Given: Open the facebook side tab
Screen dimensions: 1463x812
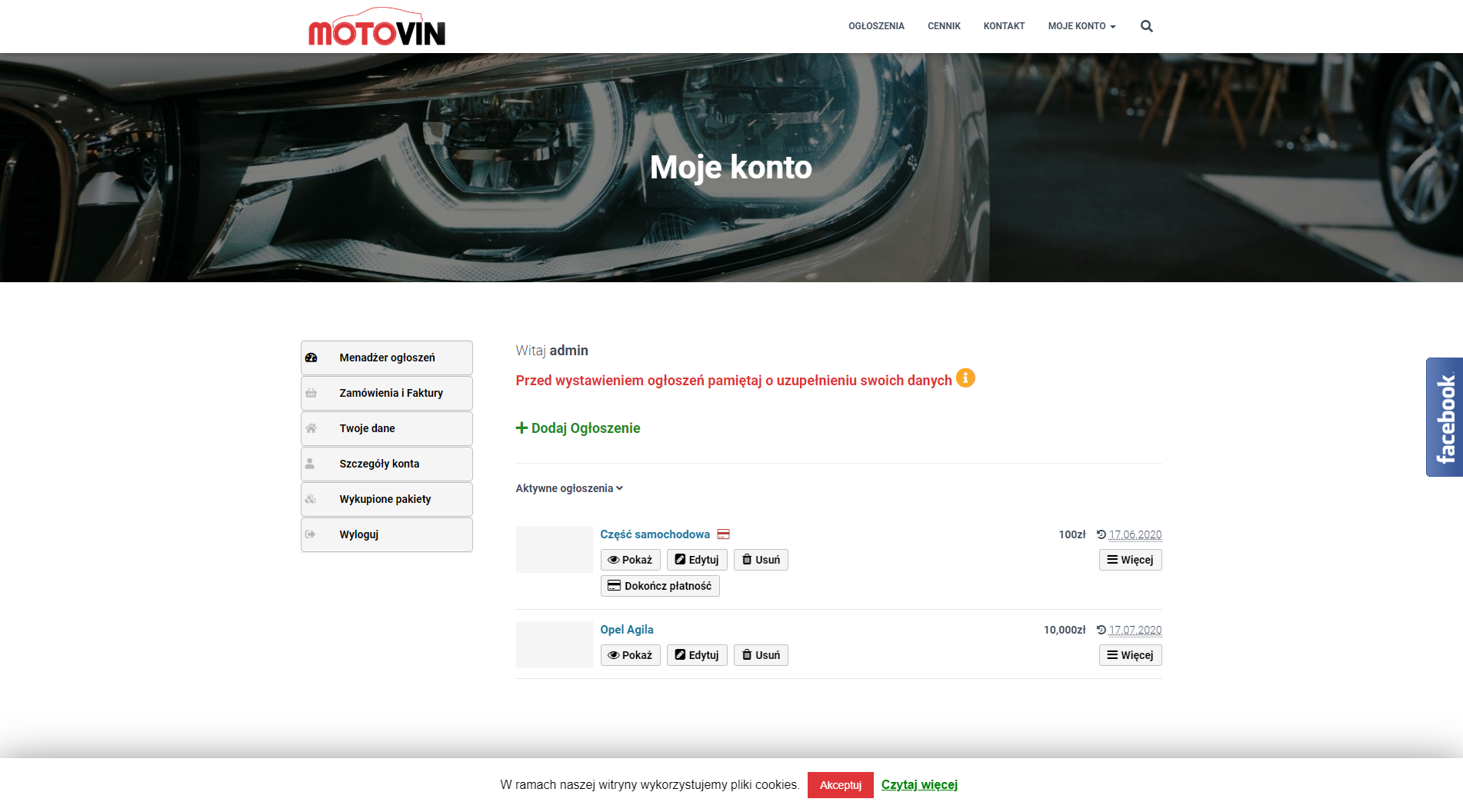Looking at the screenshot, I should 1445,416.
